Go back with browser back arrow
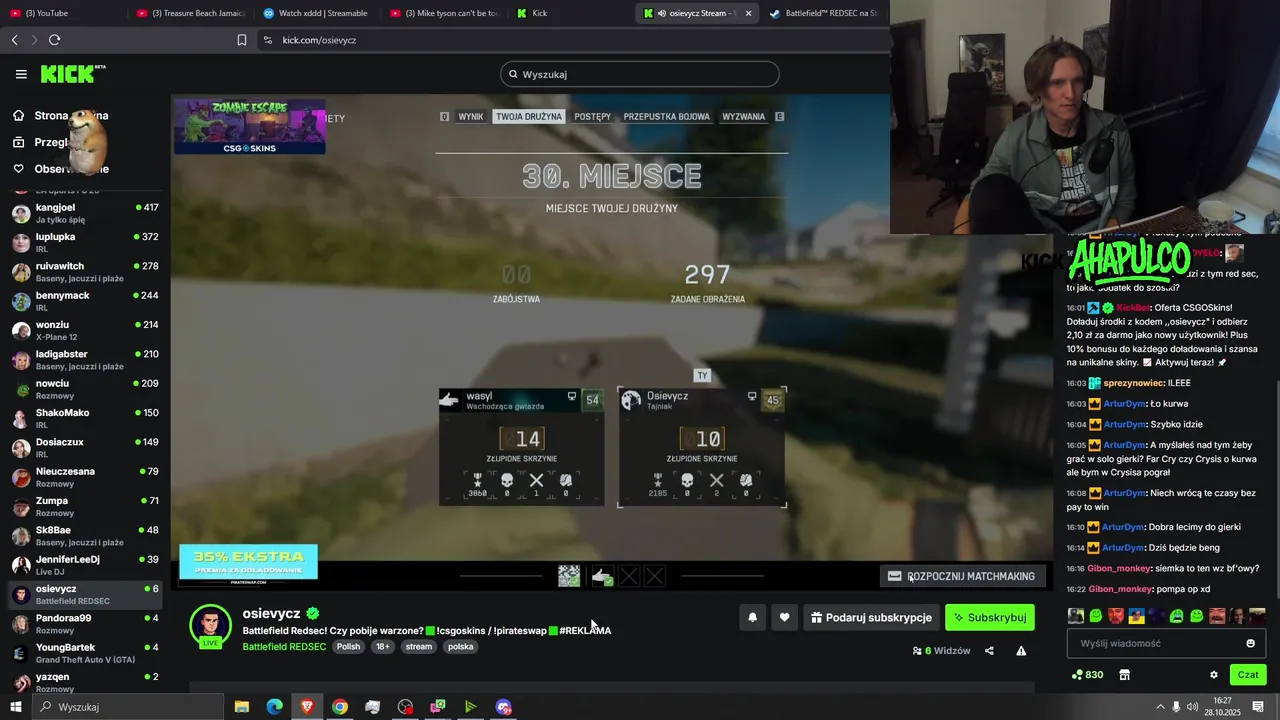This screenshot has height=720, width=1280. point(14,40)
